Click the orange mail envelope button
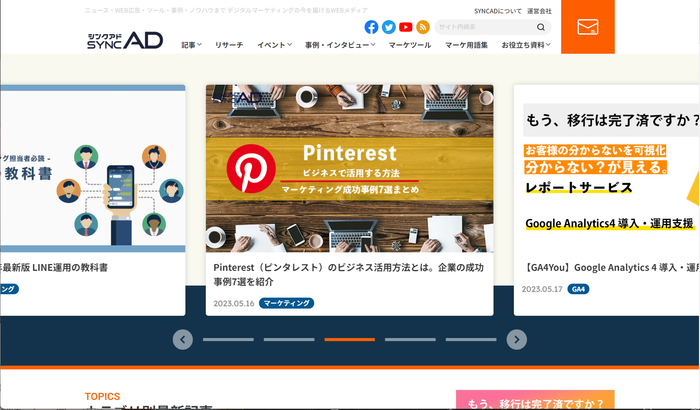The height and width of the screenshot is (410, 700). pos(588,27)
